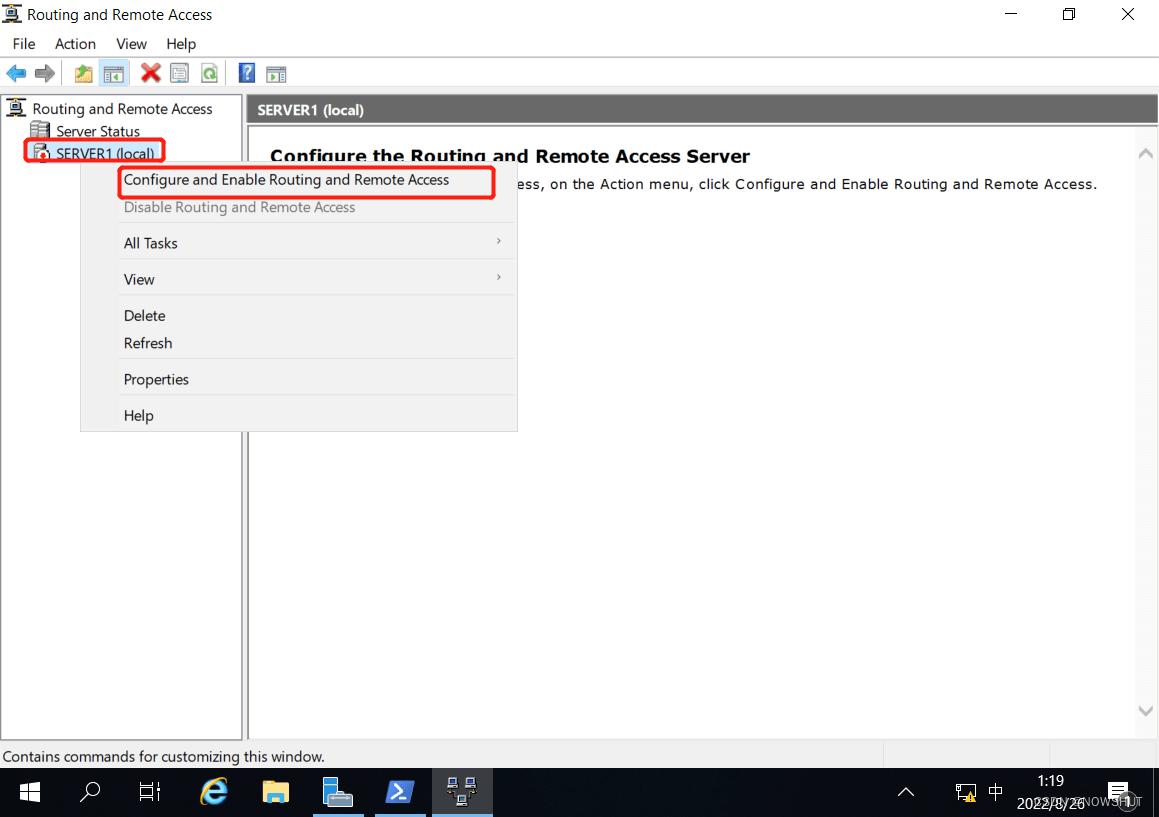
Task: Click Routing and Remote Access root tree icon
Action: [x=16, y=108]
